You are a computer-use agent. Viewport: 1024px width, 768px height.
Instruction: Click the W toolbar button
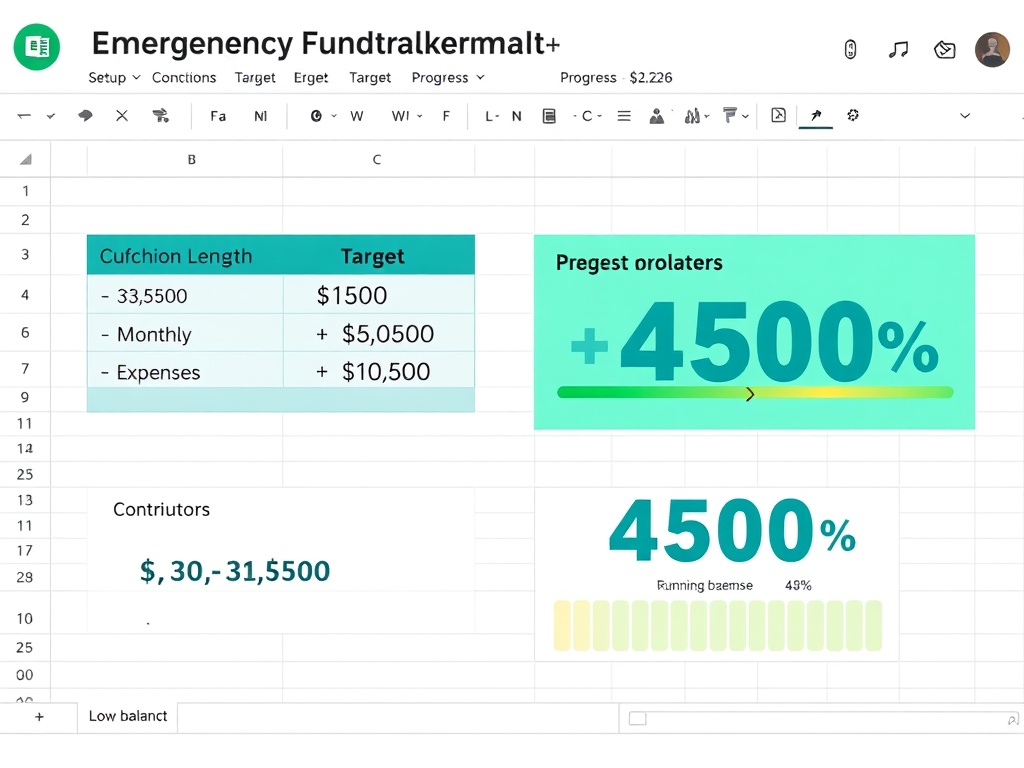[x=357, y=116]
